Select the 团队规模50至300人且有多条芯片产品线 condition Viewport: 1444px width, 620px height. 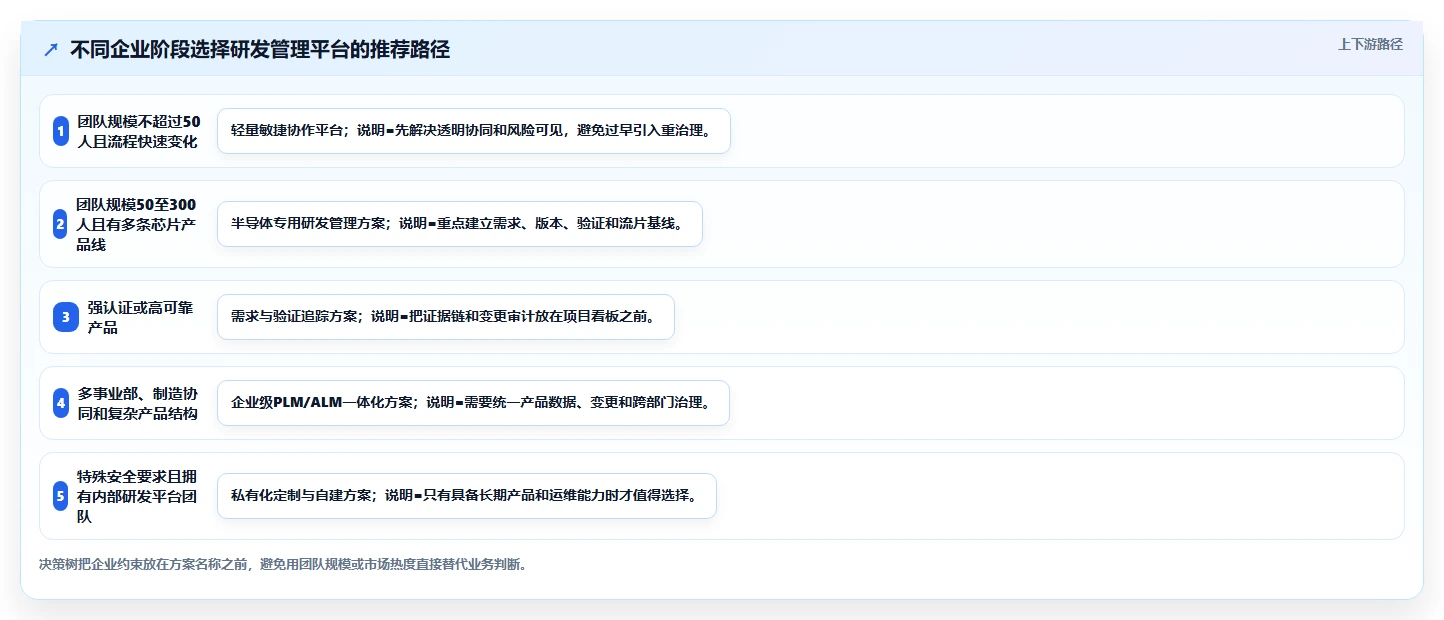click(136, 224)
